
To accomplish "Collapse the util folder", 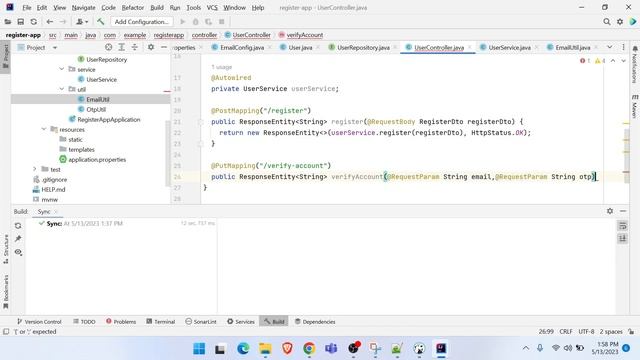I will pyautogui.click(x=62, y=89).
